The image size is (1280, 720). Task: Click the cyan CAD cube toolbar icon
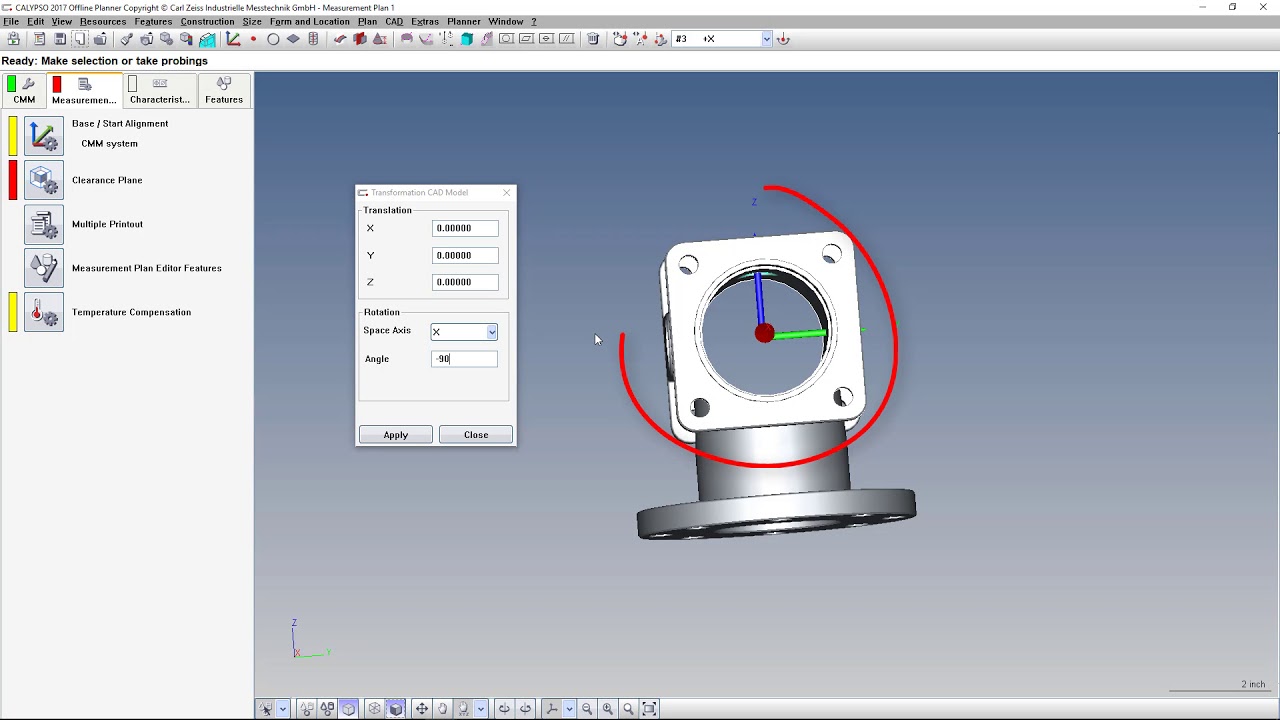(x=466, y=39)
